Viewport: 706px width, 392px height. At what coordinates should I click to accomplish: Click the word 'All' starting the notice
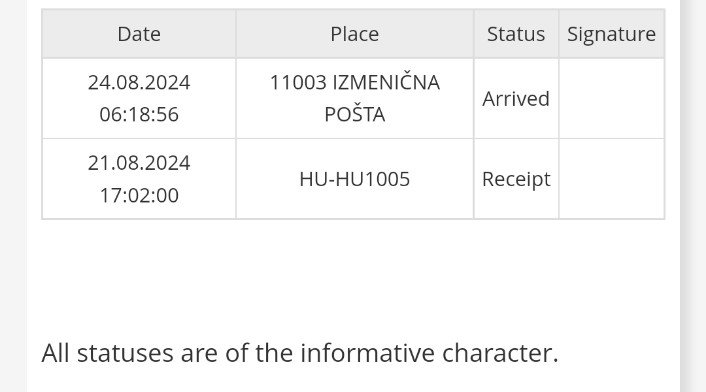[x=55, y=353]
